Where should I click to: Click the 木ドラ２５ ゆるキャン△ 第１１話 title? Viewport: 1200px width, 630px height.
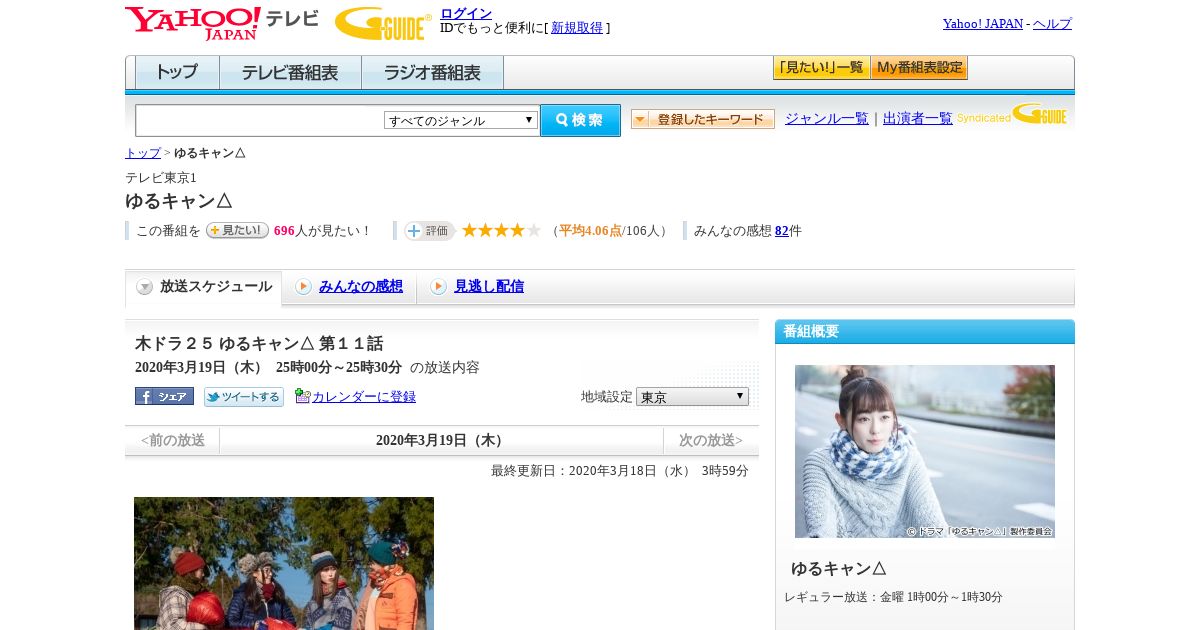(259, 343)
